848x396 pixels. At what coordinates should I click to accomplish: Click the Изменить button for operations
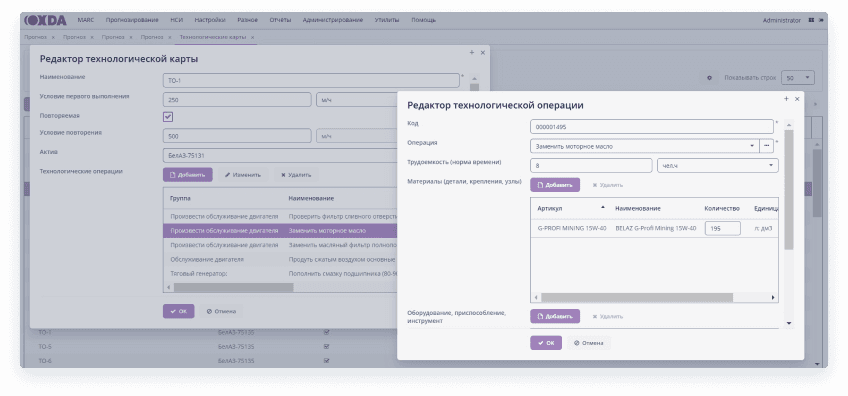coord(243,175)
